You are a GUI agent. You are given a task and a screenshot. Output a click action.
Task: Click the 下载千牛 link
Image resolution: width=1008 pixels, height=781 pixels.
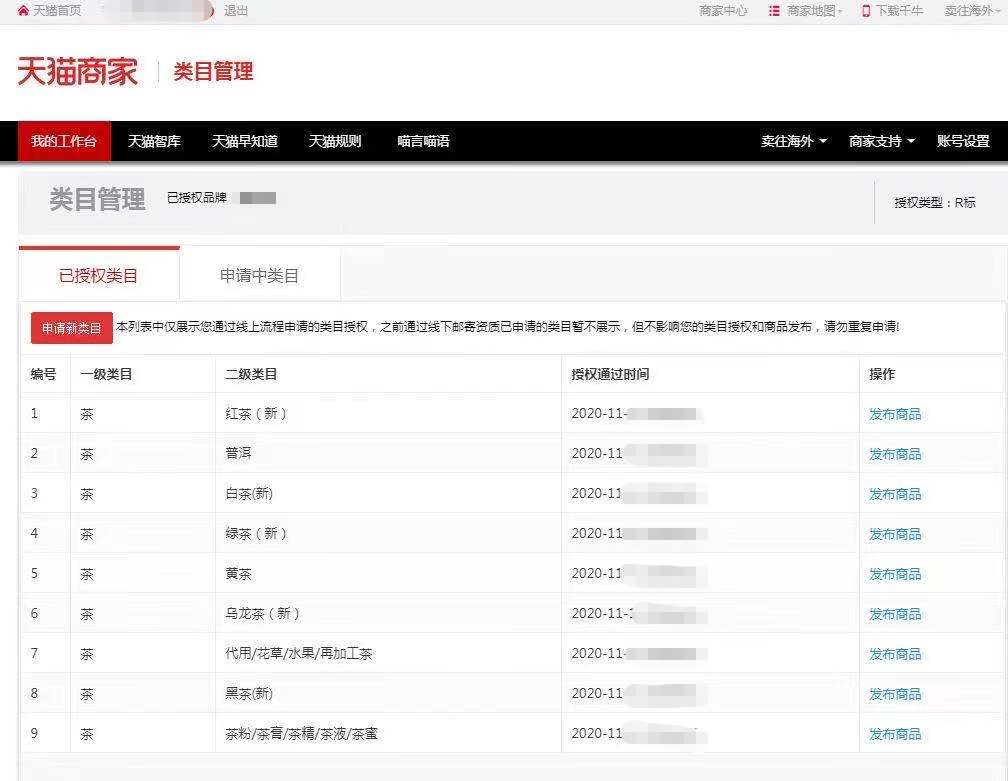point(899,11)
